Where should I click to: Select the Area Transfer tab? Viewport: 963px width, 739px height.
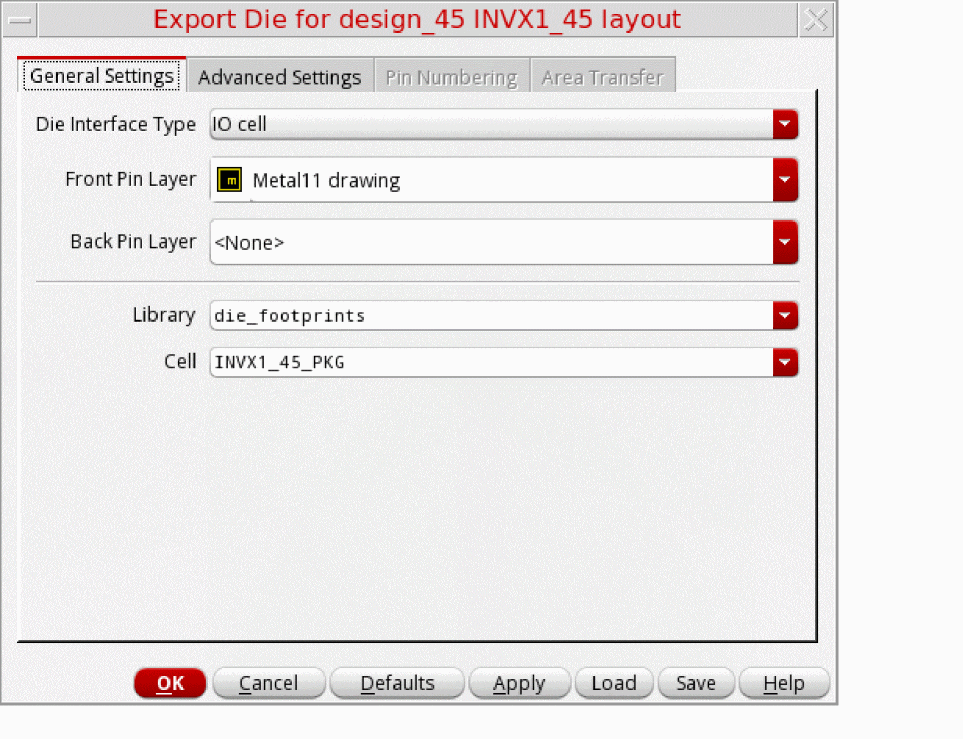(x=603, y=77)
